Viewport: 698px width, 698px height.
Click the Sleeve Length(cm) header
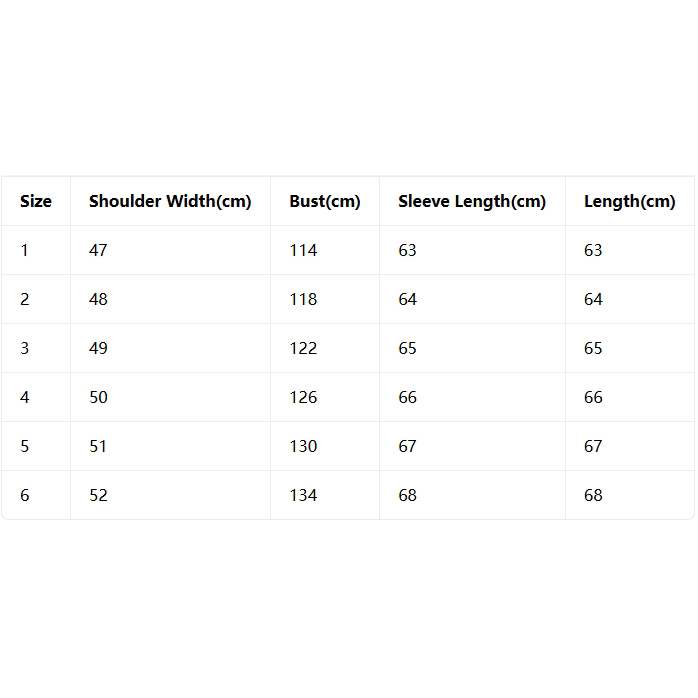[472, 201]
